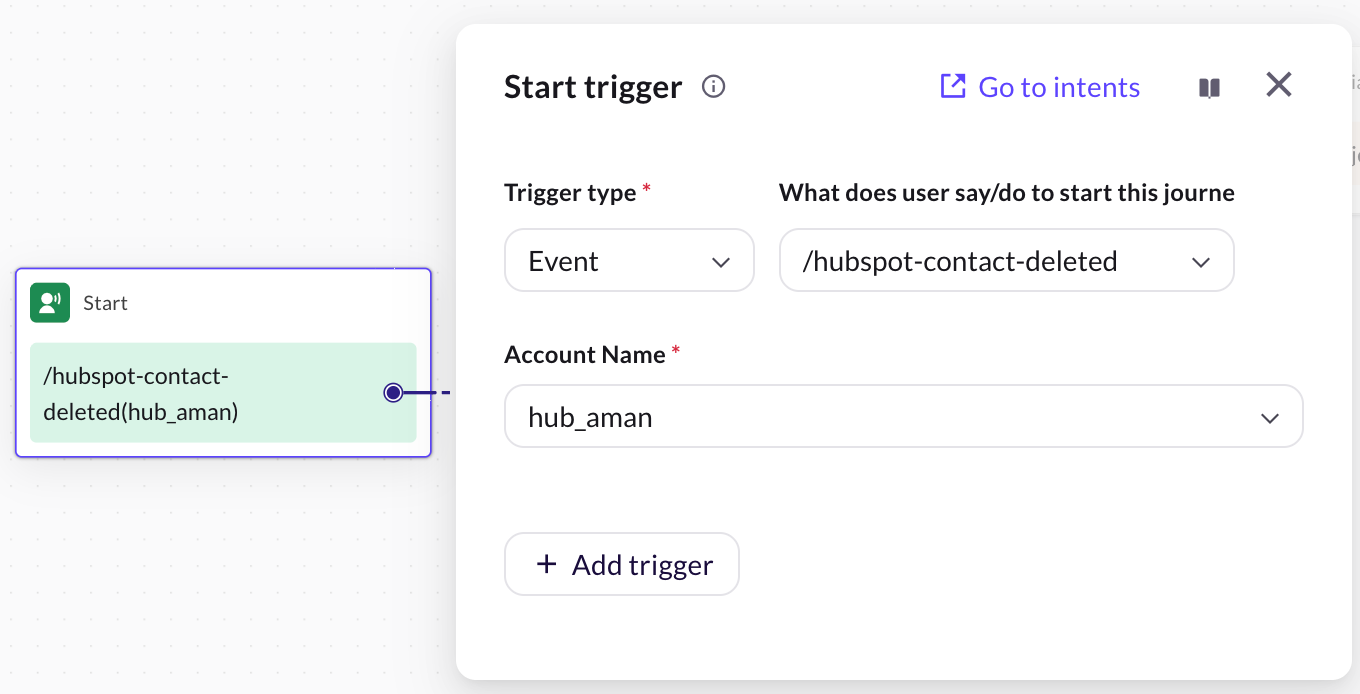The image size is (1360, 694).
Task: Click the Start node connector dot
Action: pyautogui.click(x=393, y=393)
